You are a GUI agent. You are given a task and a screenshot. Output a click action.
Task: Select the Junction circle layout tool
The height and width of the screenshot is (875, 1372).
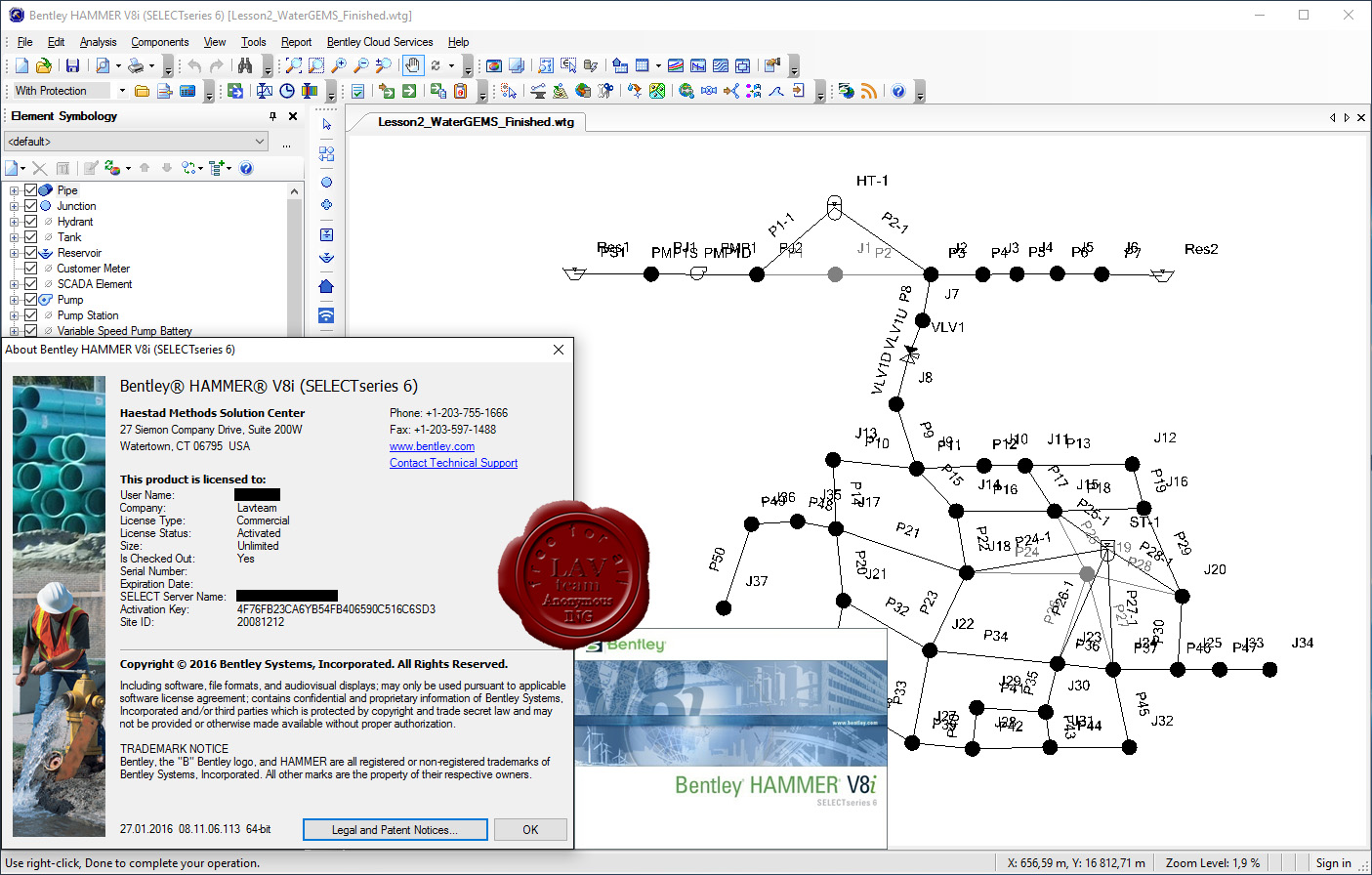[x=326, y=183]
